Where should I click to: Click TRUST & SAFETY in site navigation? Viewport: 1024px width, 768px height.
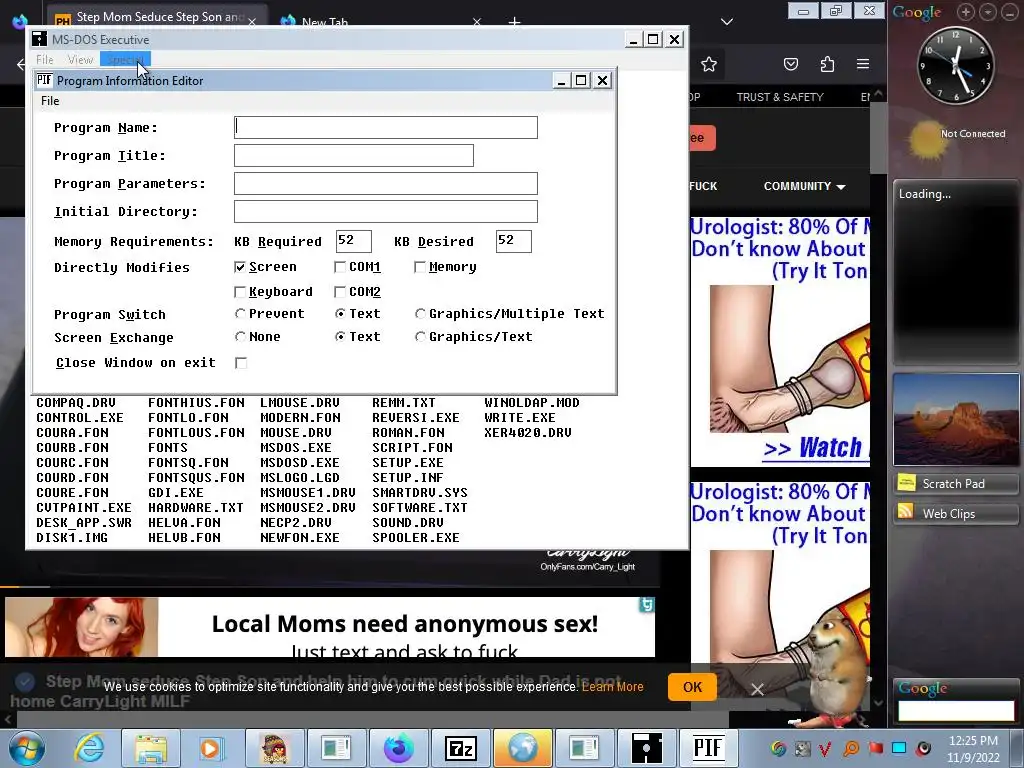pos(780,97)
